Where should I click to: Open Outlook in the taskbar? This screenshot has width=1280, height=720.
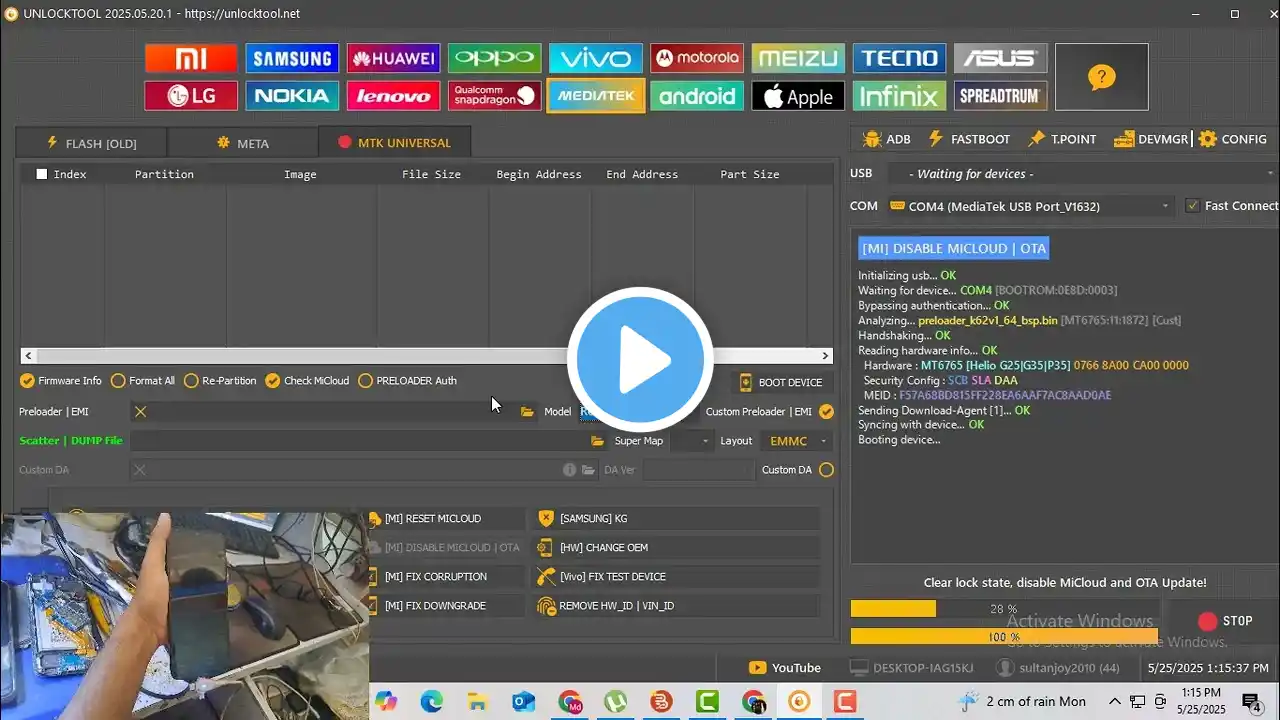click(x=523, y=701)
